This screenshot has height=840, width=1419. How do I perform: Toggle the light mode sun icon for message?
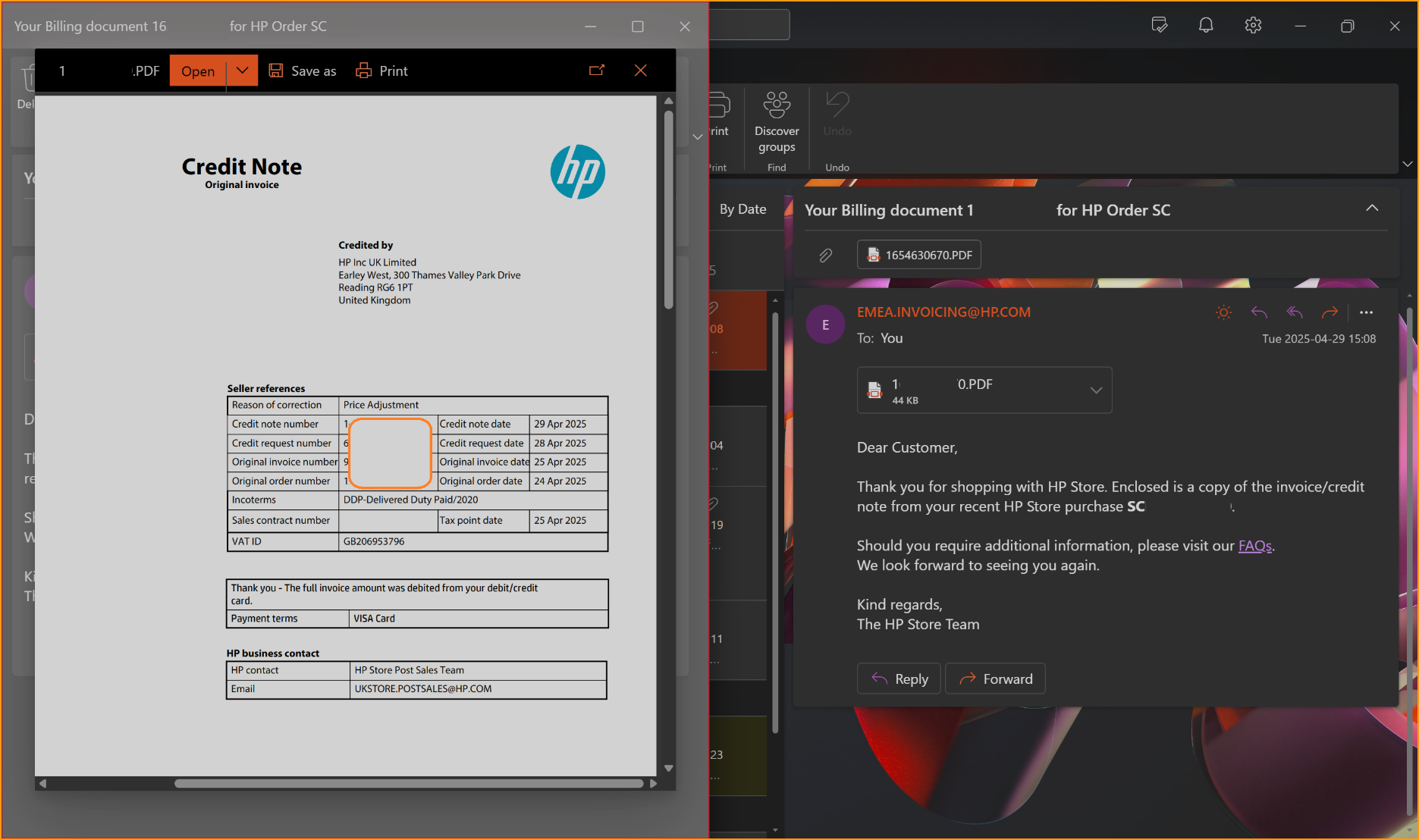[x=1223, y=312]
